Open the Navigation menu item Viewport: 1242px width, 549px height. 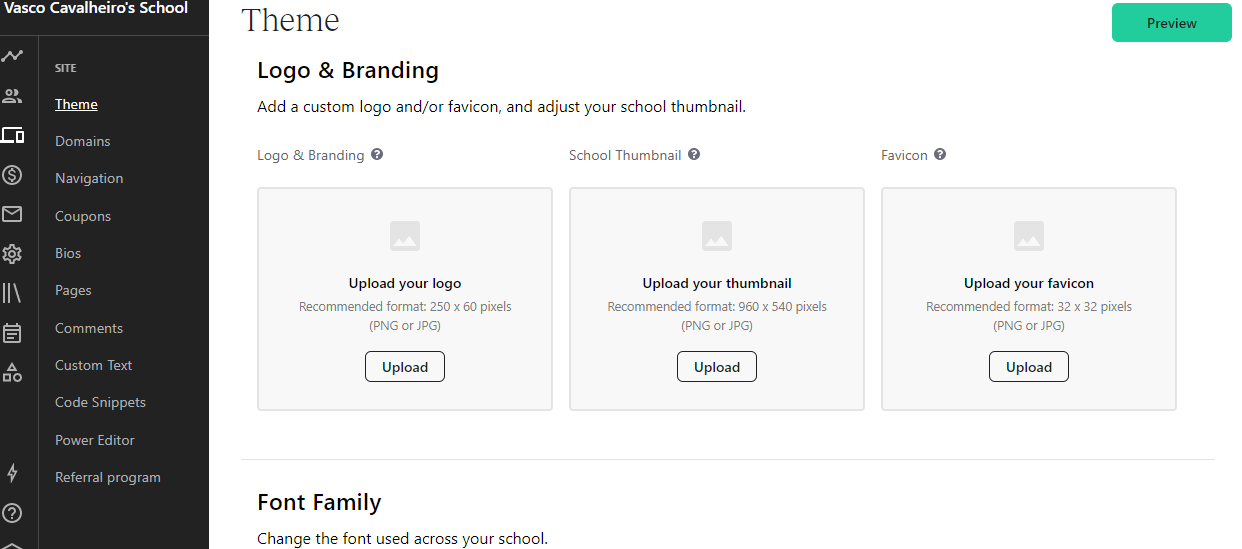click(x=89, y=178)
